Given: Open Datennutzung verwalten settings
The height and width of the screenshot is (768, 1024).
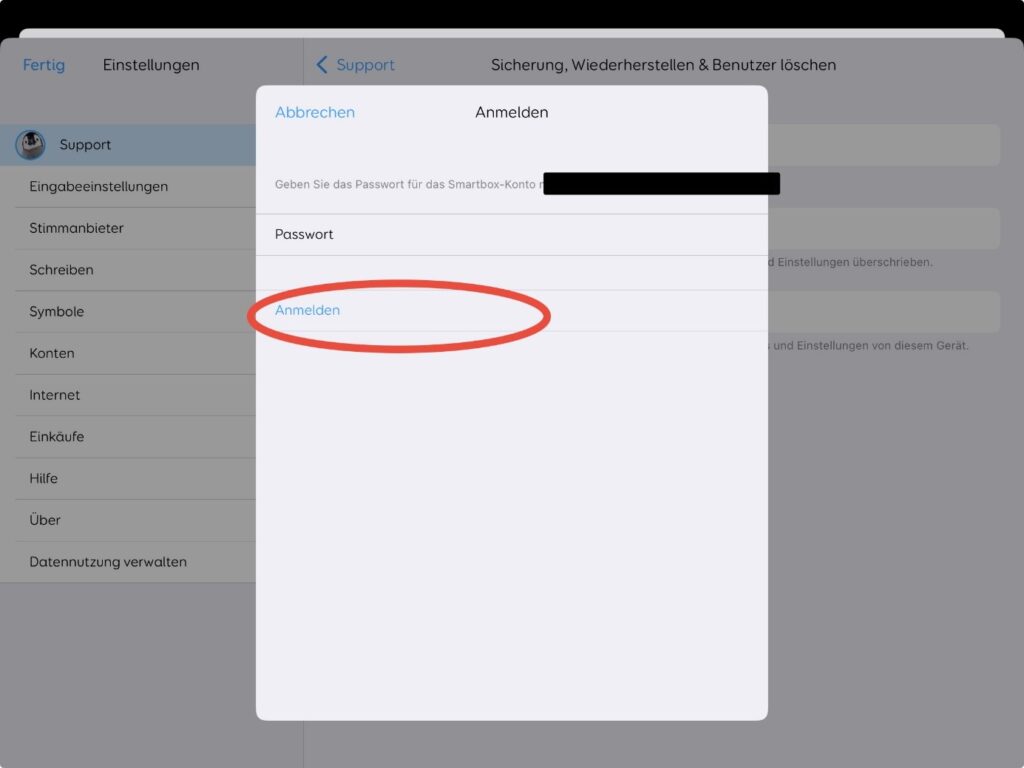Looking at the screenshot, I should [x=108, y=562].
